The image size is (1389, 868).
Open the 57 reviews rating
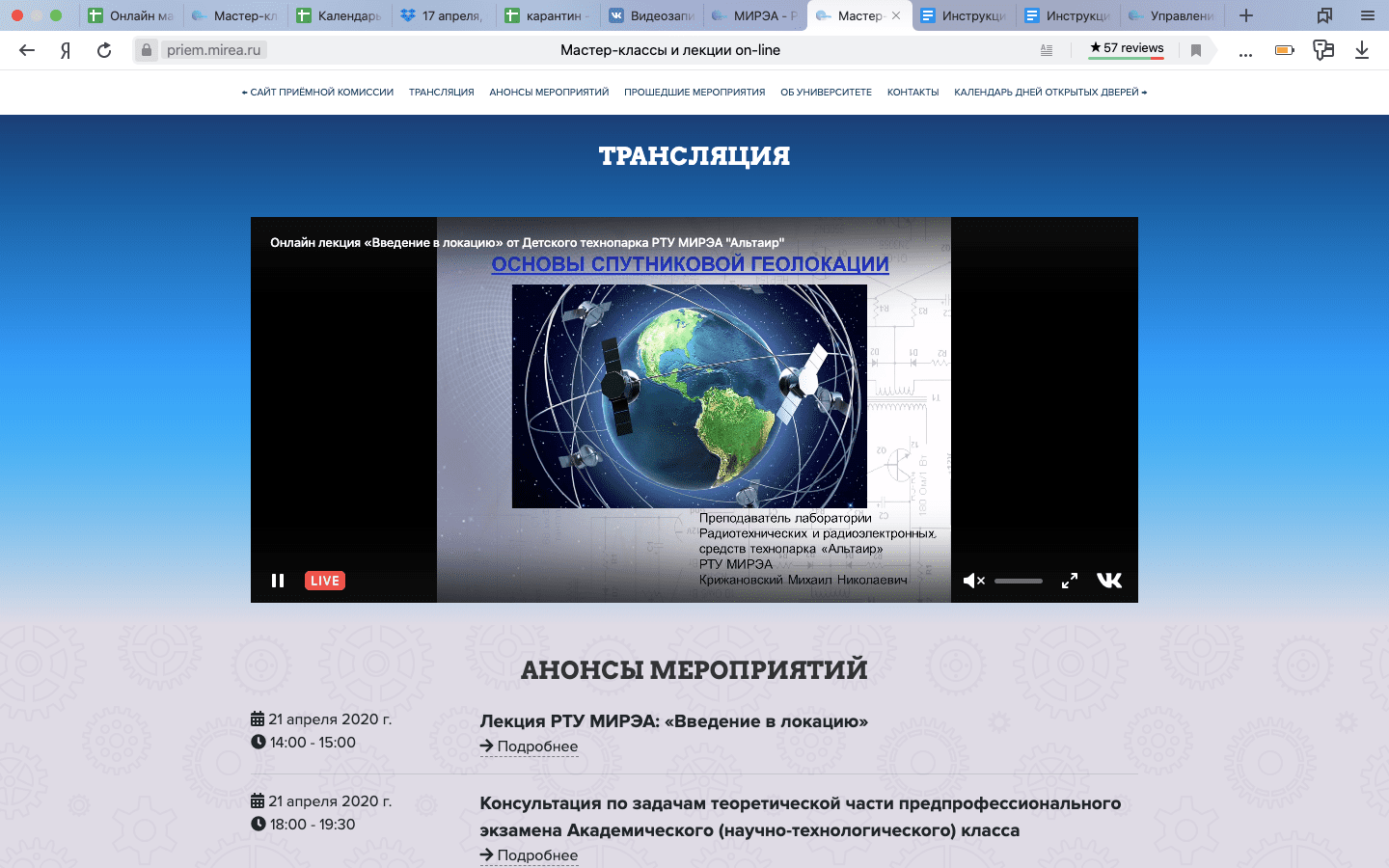1127,48
